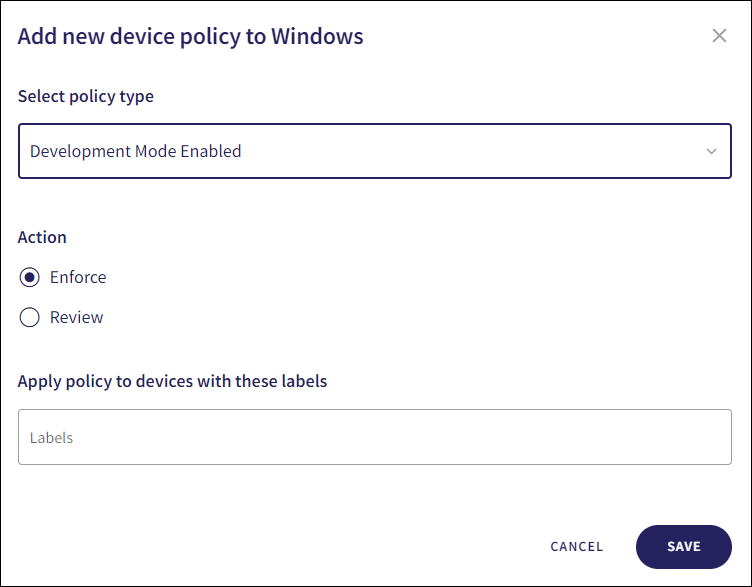Viewport: 752px width, 587px height.
Task: Select the Review radio button
Action: [30, 317]
